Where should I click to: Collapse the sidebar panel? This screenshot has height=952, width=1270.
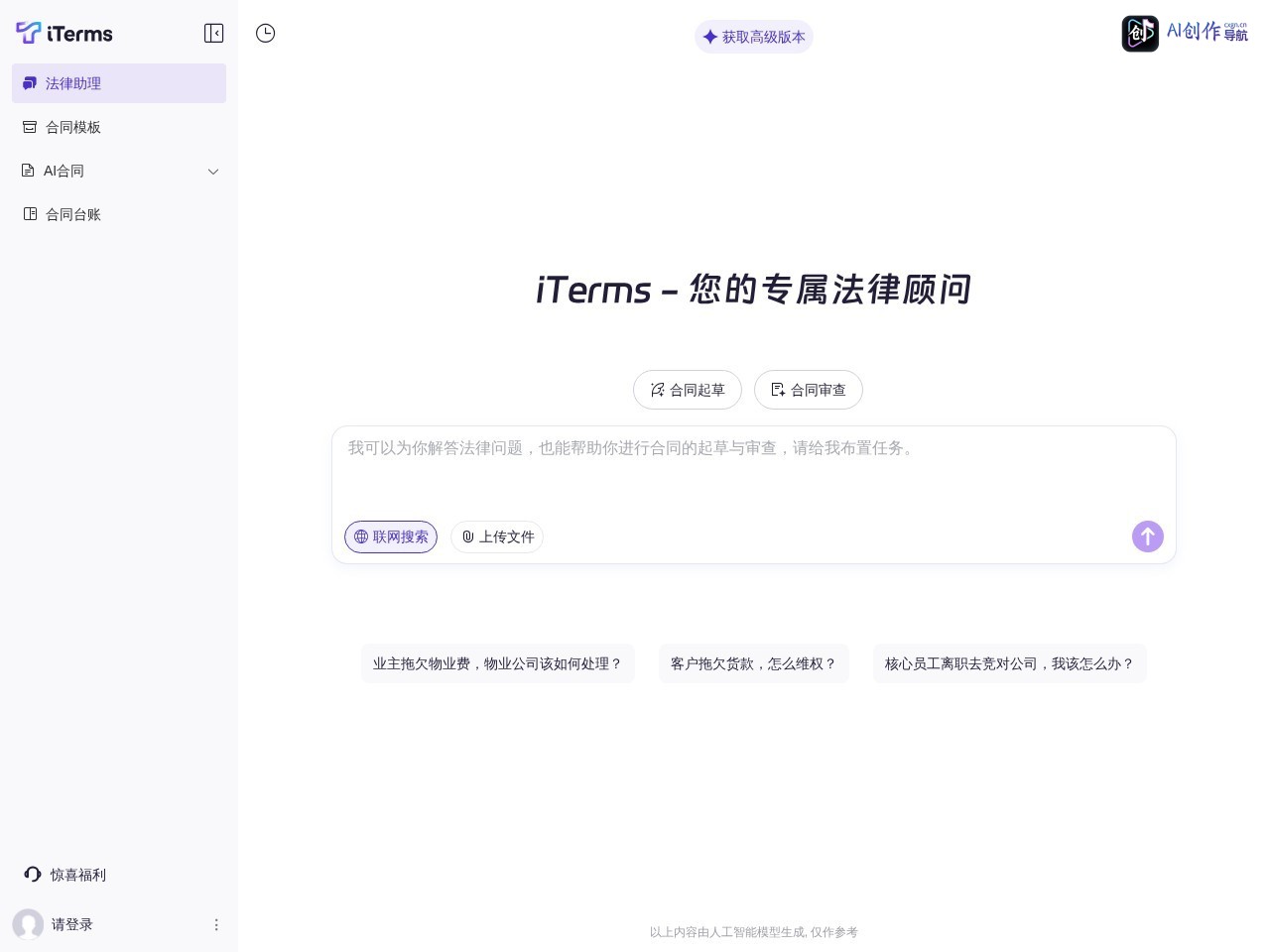point(213,33)
